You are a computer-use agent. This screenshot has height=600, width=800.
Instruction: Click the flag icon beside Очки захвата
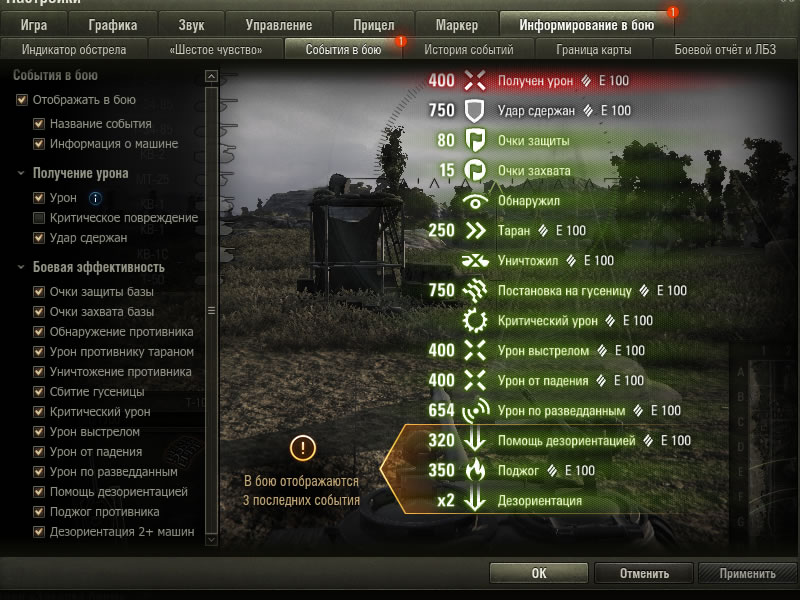point(474,170)
